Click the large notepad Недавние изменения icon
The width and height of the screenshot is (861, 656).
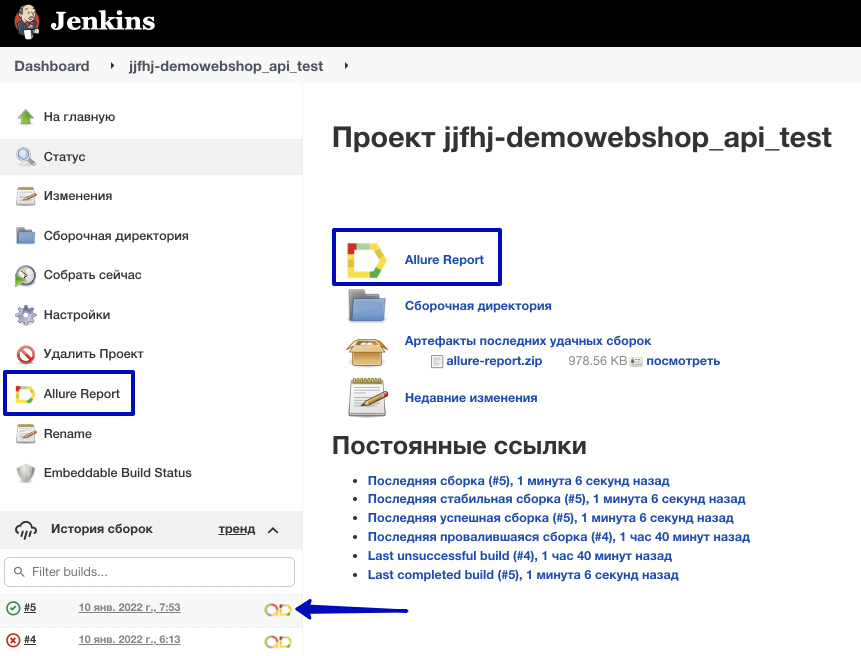368,397
